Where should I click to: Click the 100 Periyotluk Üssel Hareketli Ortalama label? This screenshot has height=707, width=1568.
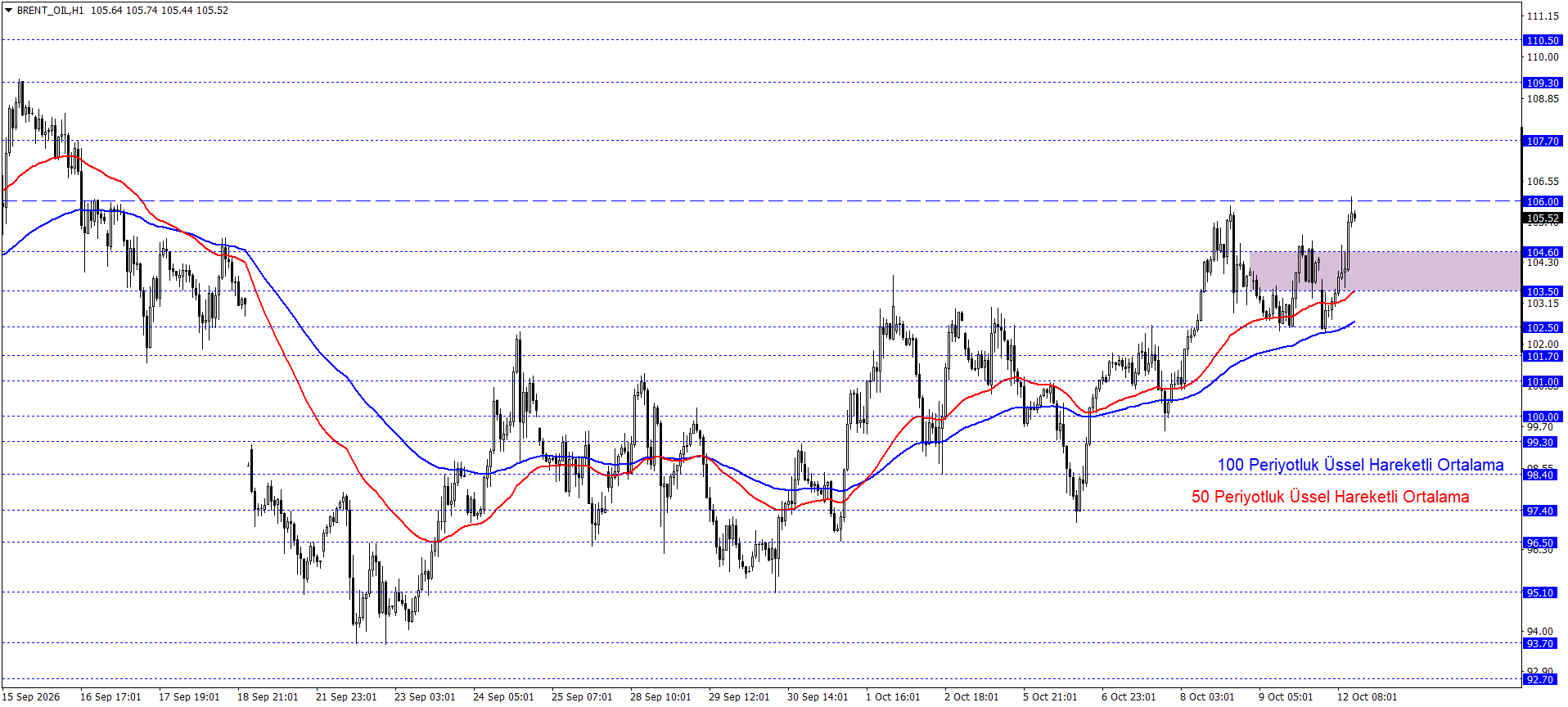point(1360,465)
